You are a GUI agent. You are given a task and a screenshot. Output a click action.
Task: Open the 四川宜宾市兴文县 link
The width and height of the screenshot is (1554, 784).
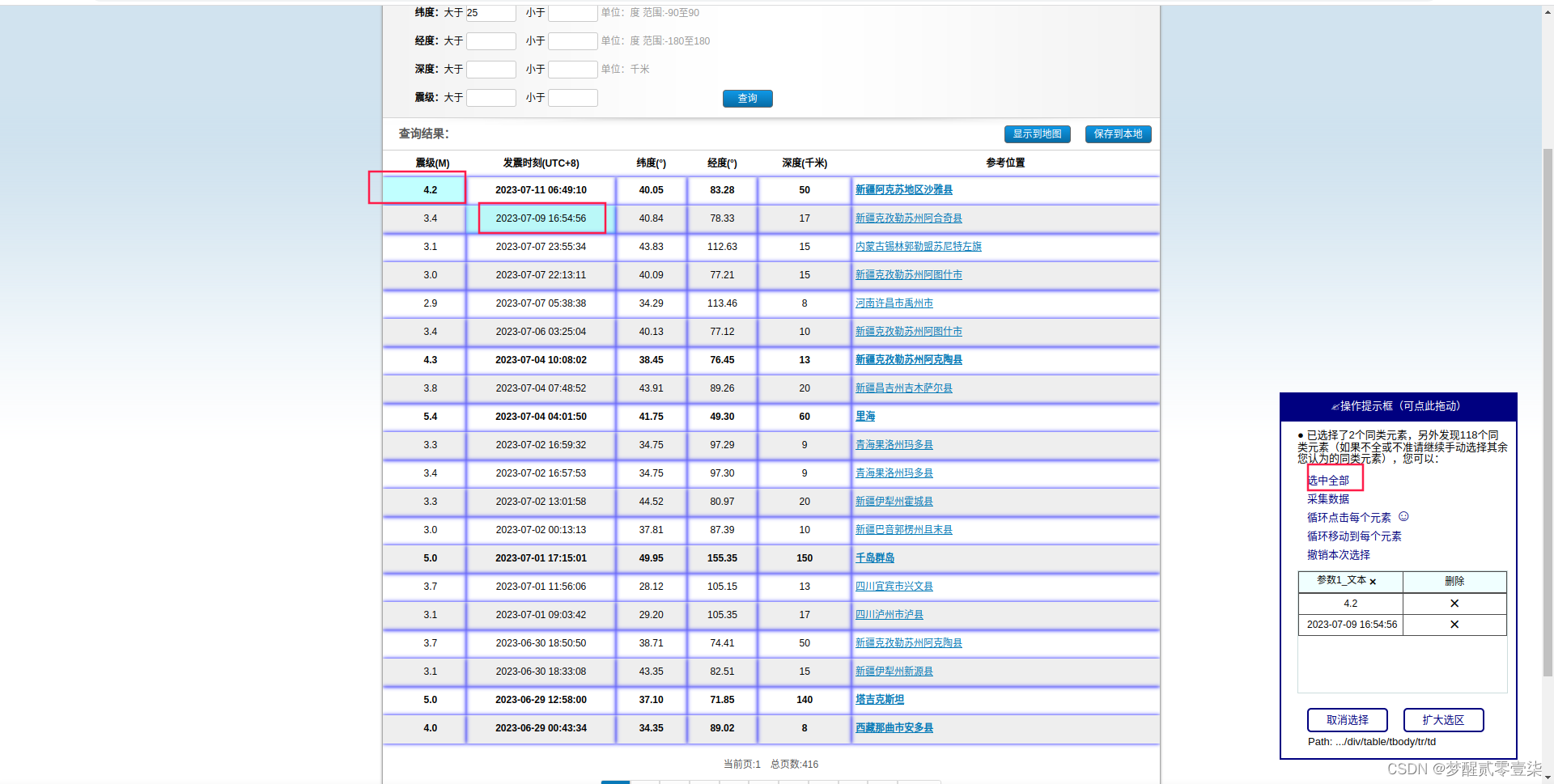(894, 587)
